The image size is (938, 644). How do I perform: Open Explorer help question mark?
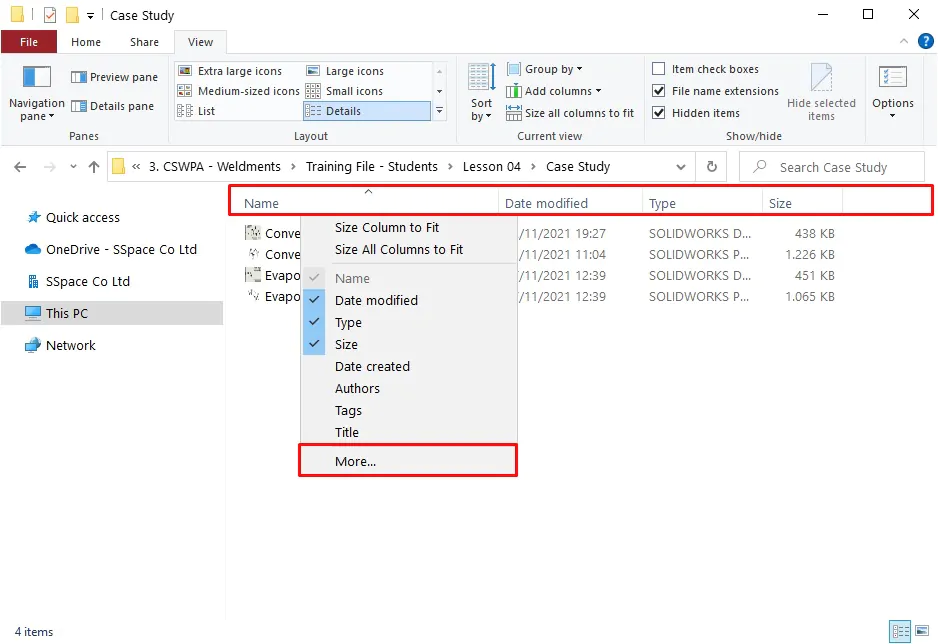tap(925, 41)
